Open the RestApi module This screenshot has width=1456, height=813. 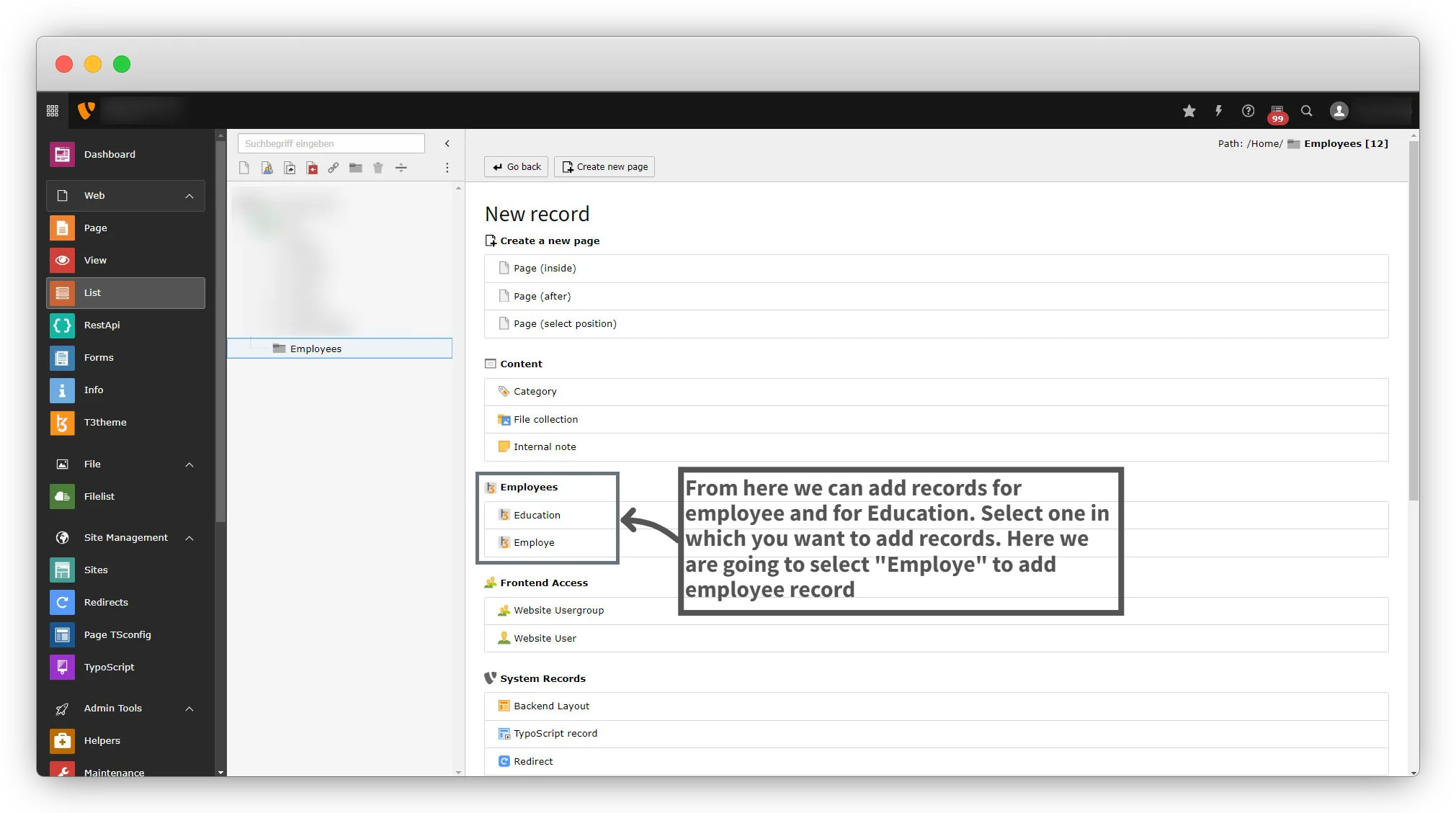[x=102, y=325]
